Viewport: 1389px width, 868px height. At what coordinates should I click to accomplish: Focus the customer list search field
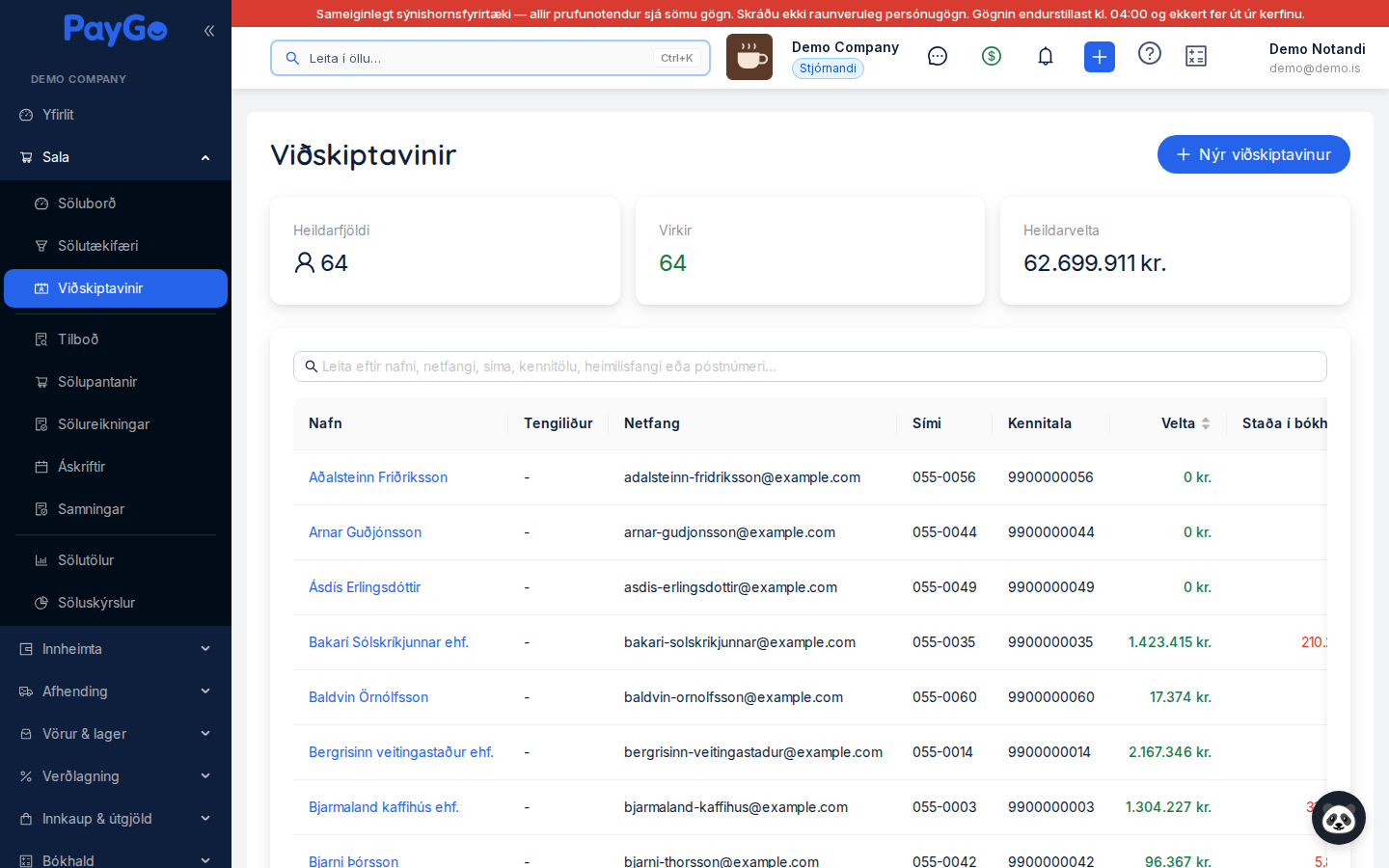point(810,366)
